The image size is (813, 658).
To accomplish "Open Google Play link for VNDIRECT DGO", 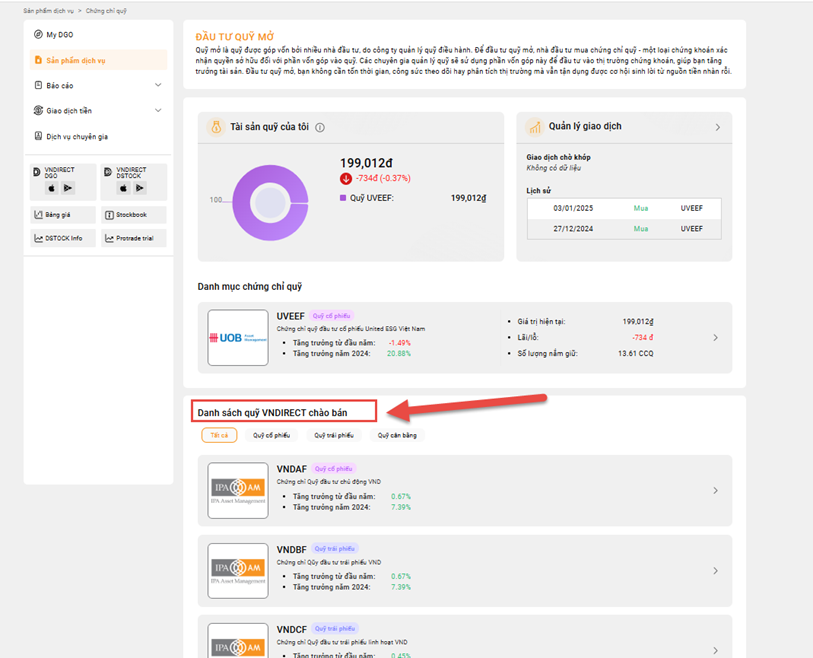I will [68, 188].
